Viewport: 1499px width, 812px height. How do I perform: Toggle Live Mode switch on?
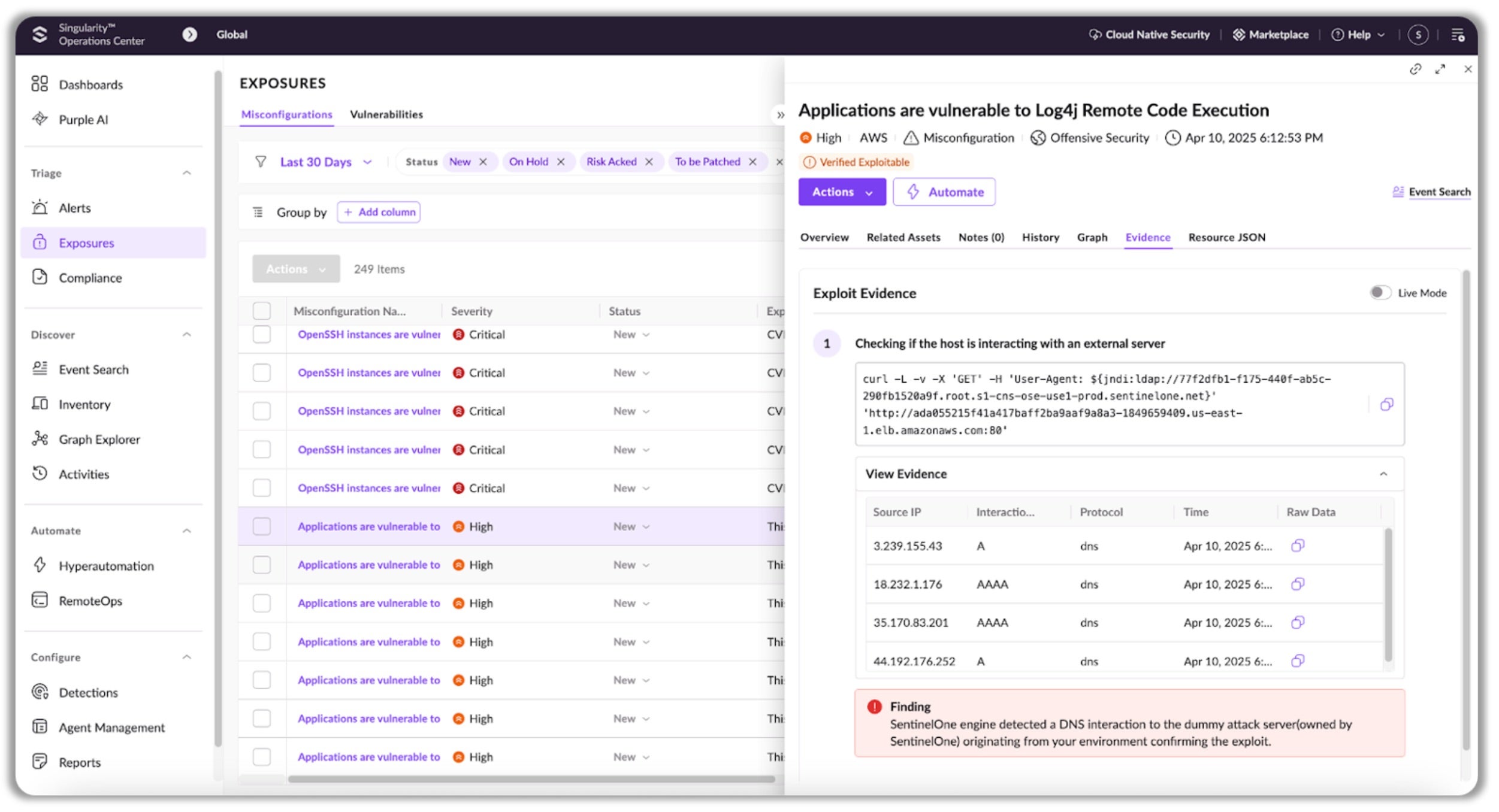coord(1380,293)
